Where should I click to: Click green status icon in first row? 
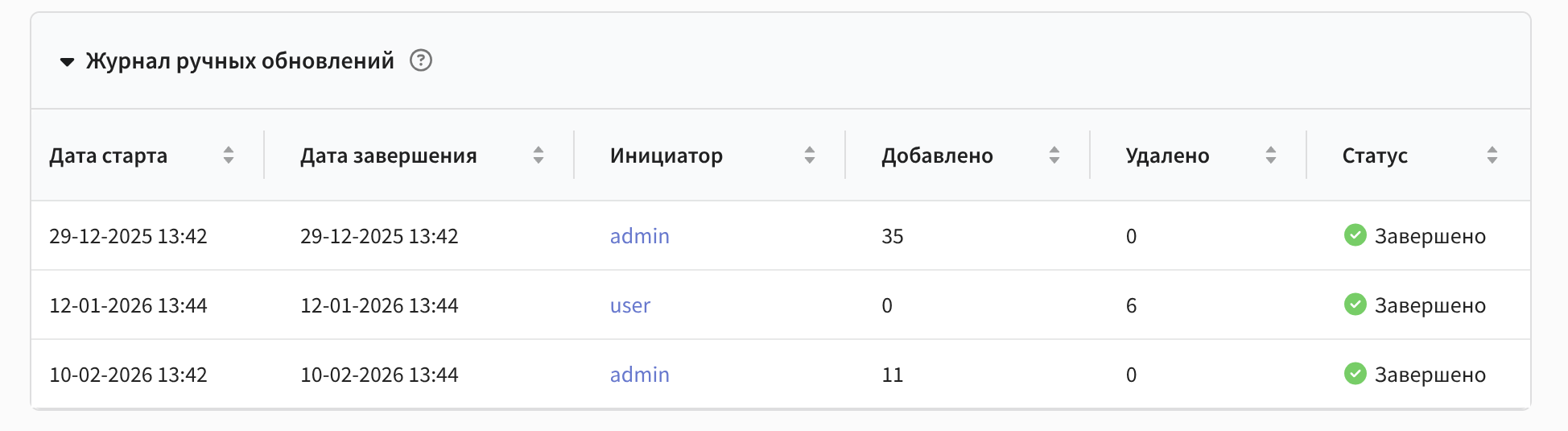[1355, 235]
